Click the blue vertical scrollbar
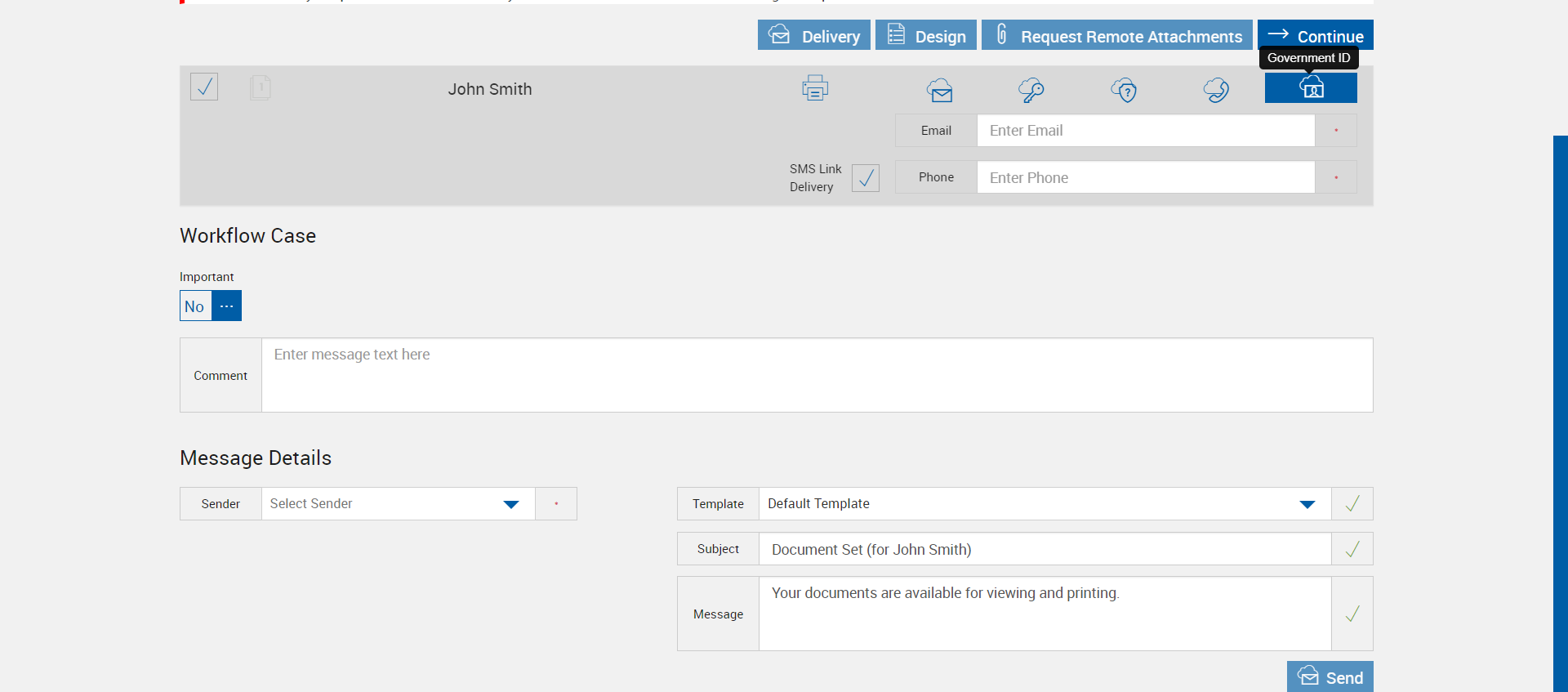The width and height of the screenshot is (1568, 692). pyautogui.click(x=1560, y=409)
